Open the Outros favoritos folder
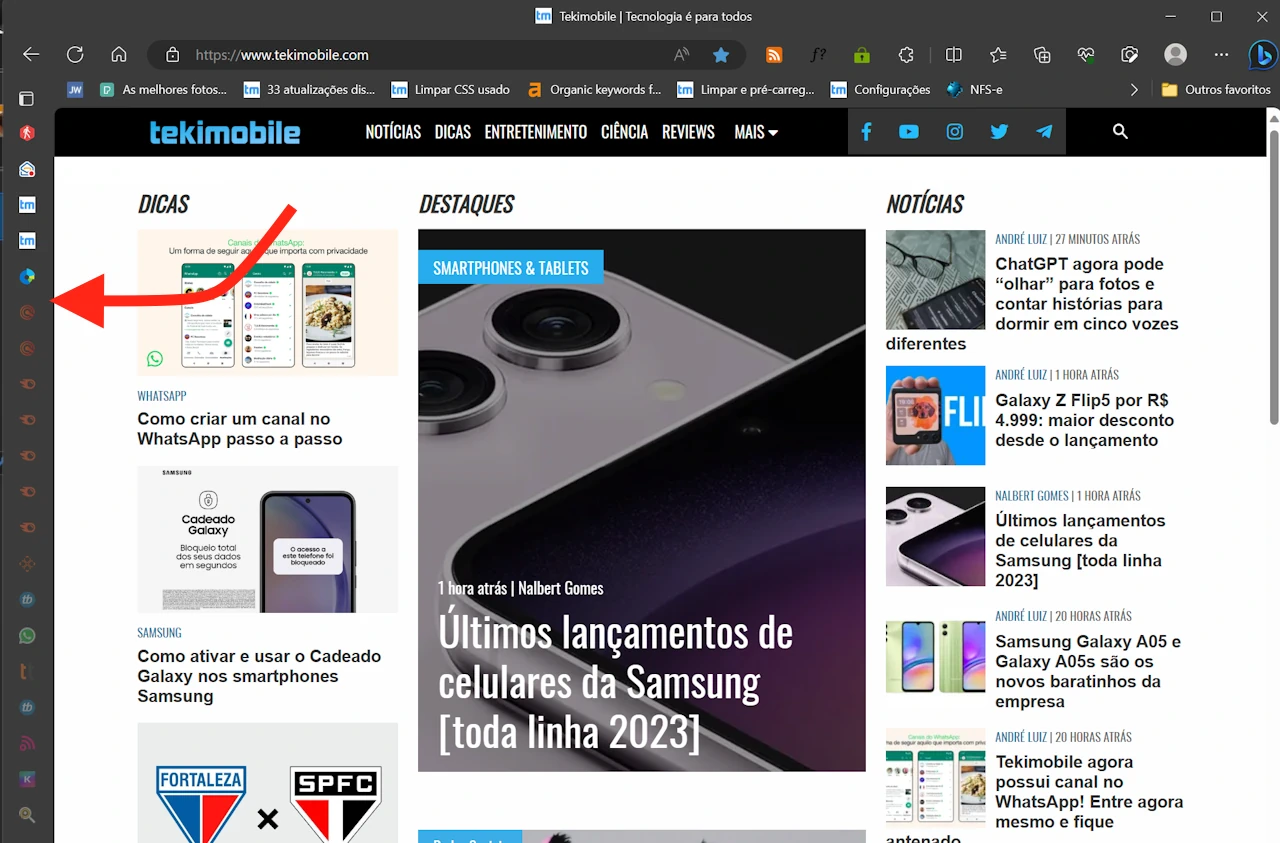Viewport: 1280px width, 843px height. [1216, 89]
